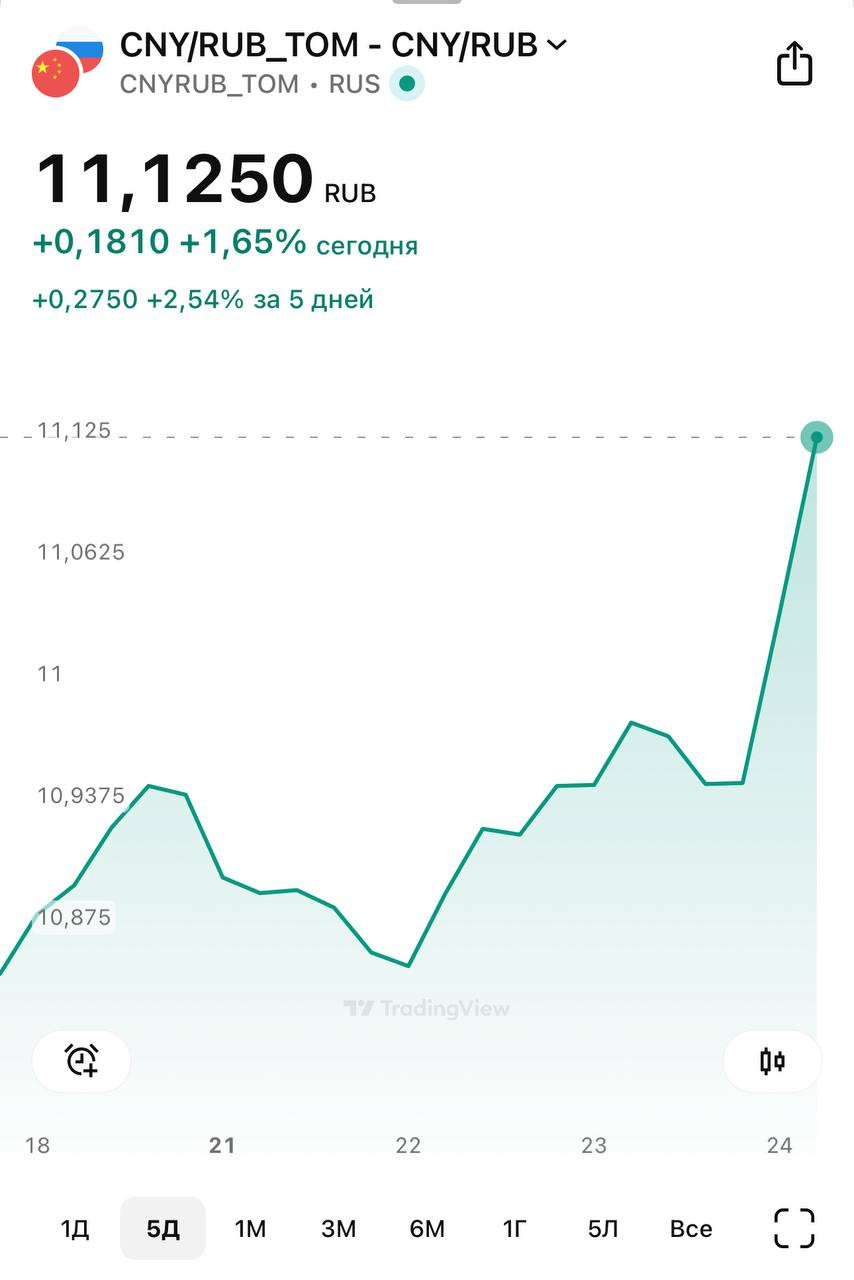This screenshot has width=854, height=1280.
Task: Select the 5Д time range
Action: coord(163,1228)
